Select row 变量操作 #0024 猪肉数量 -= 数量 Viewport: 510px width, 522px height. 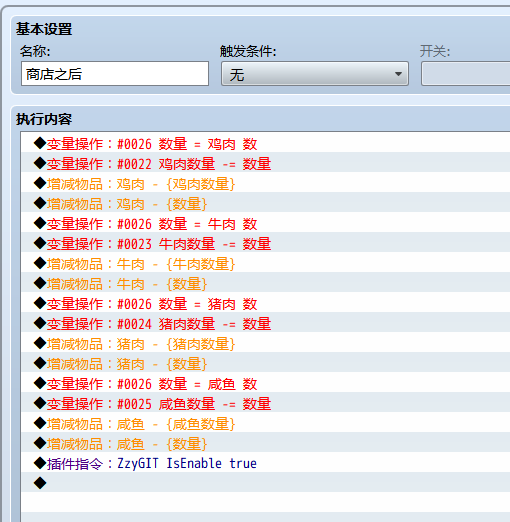265,322
